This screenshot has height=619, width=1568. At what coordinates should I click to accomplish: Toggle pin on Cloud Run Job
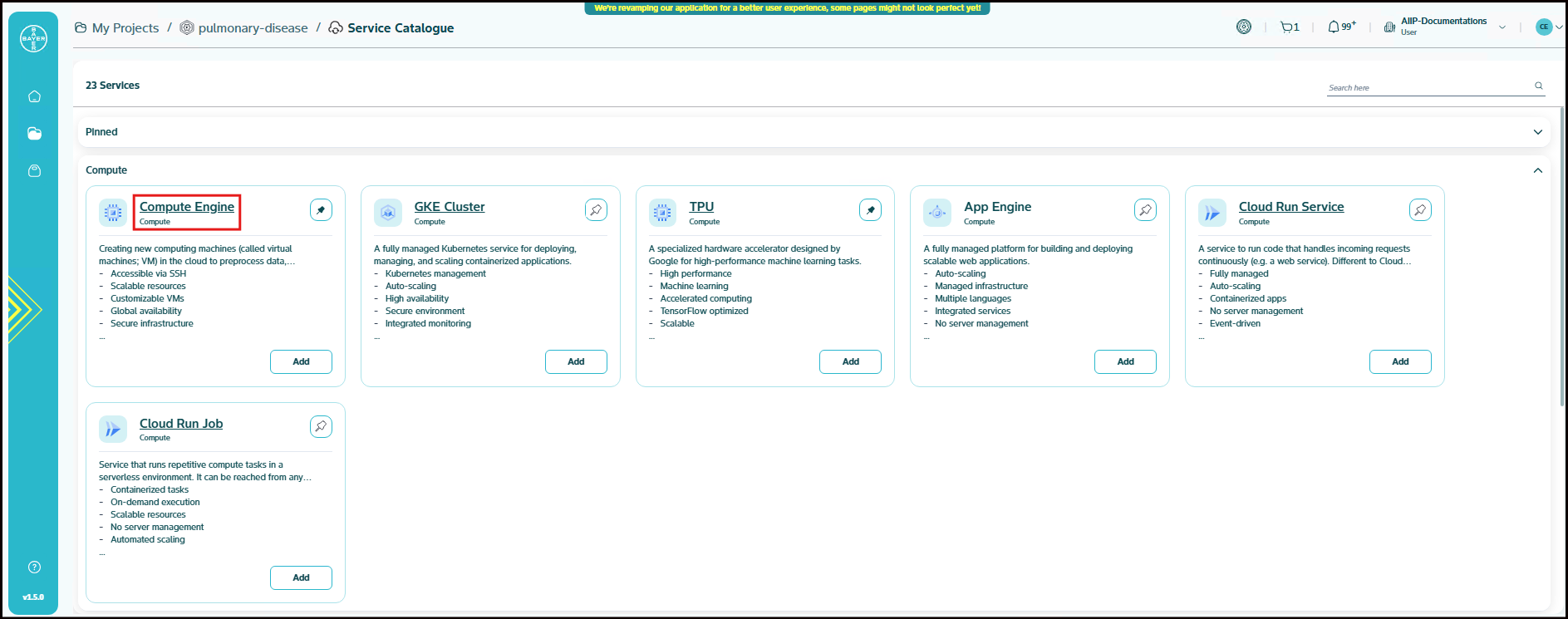[x=321, y=426]
